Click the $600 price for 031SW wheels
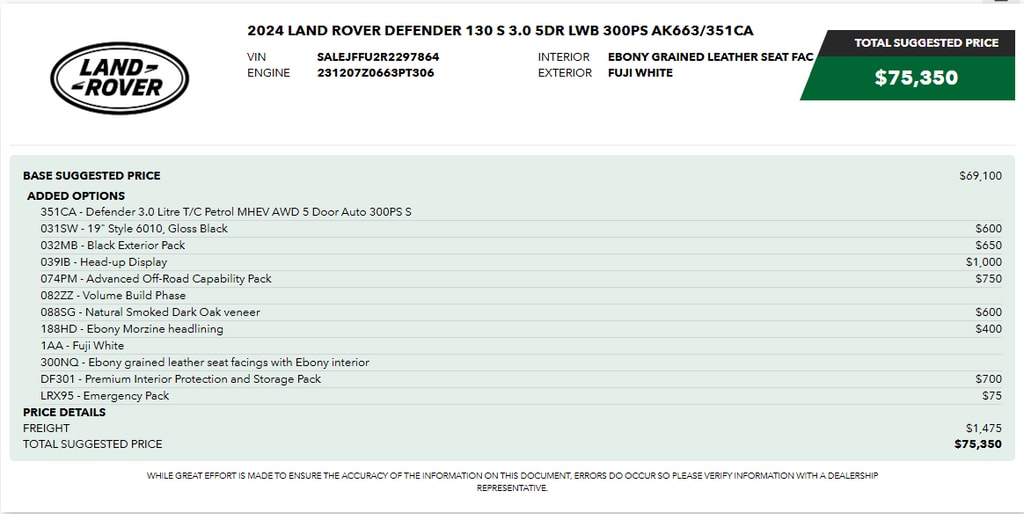 (x=988, y=229)
